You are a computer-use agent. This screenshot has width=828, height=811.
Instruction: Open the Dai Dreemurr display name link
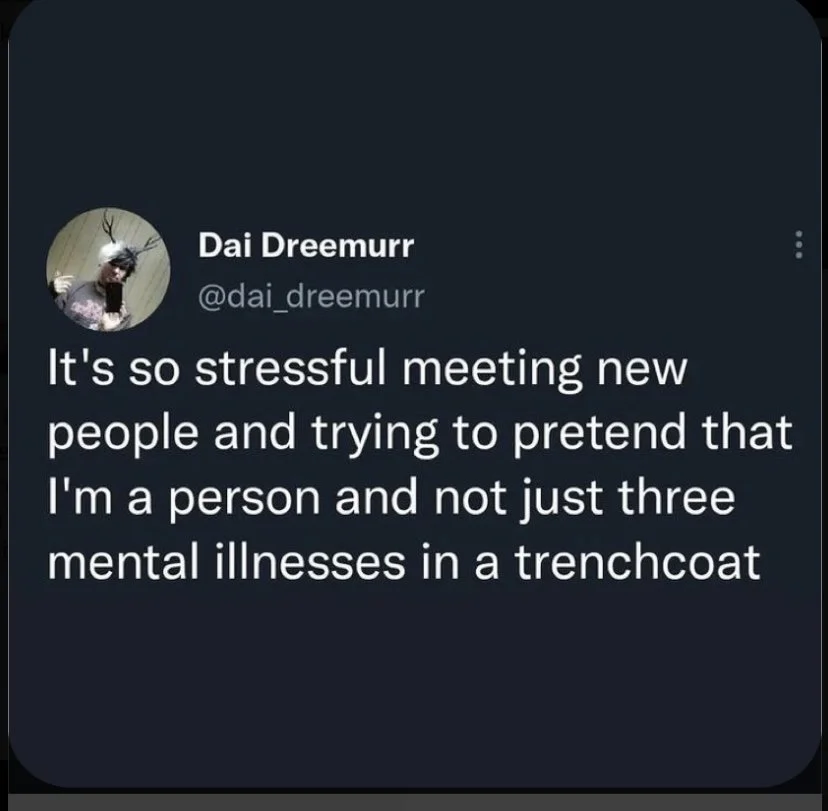pos(306,246)
